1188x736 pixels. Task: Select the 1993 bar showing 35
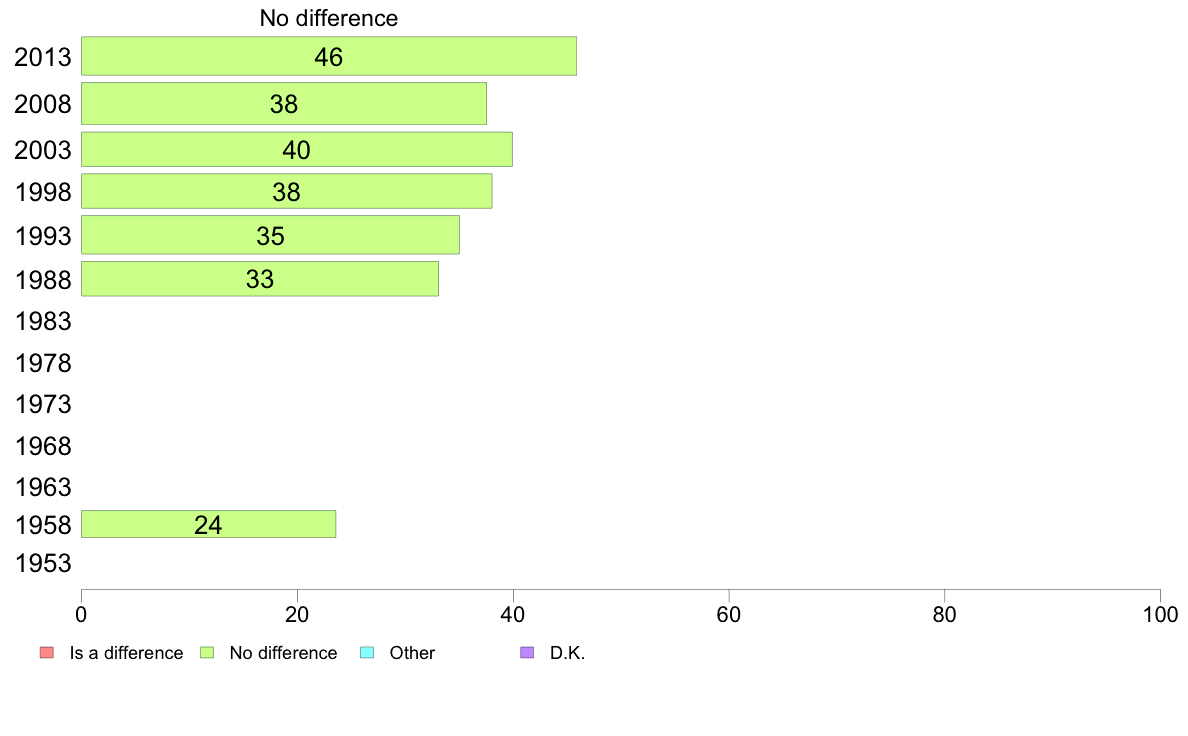click(x=270, y=235)
